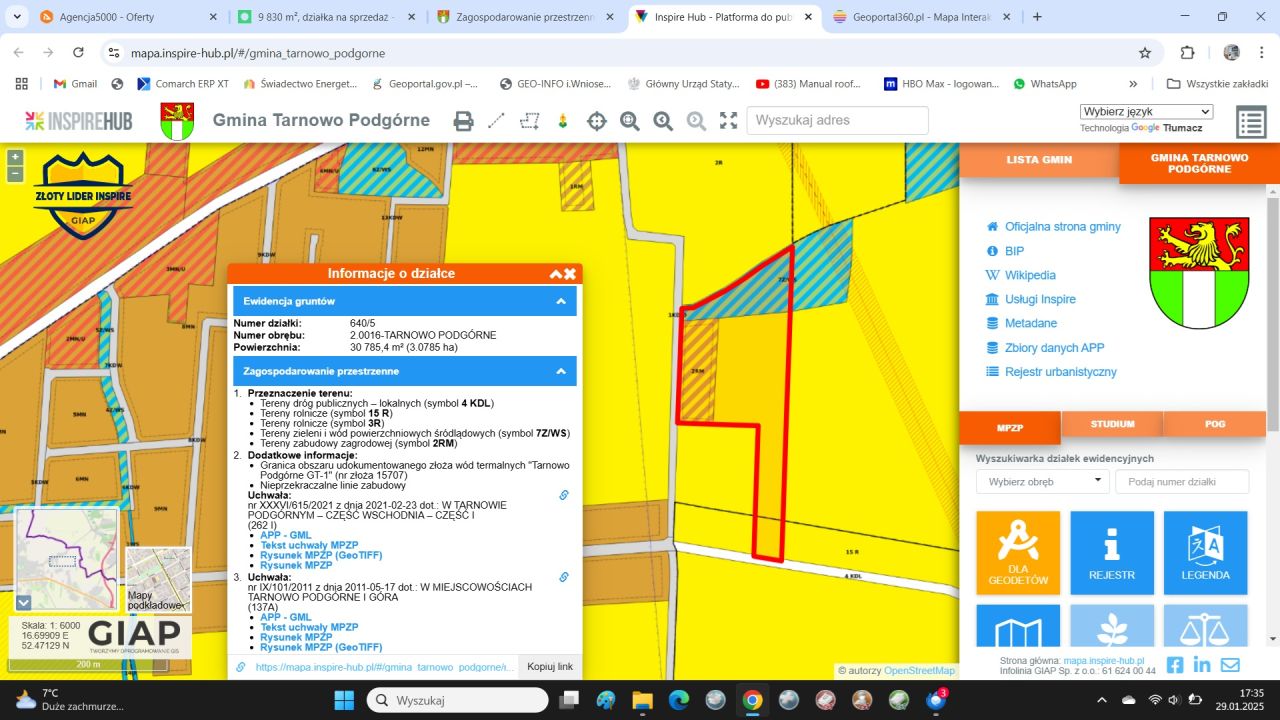This screenshot has height=720, width=1280.
Task: Click the OpenStreetMap attribution link
Action: click(x=919, y=671)
